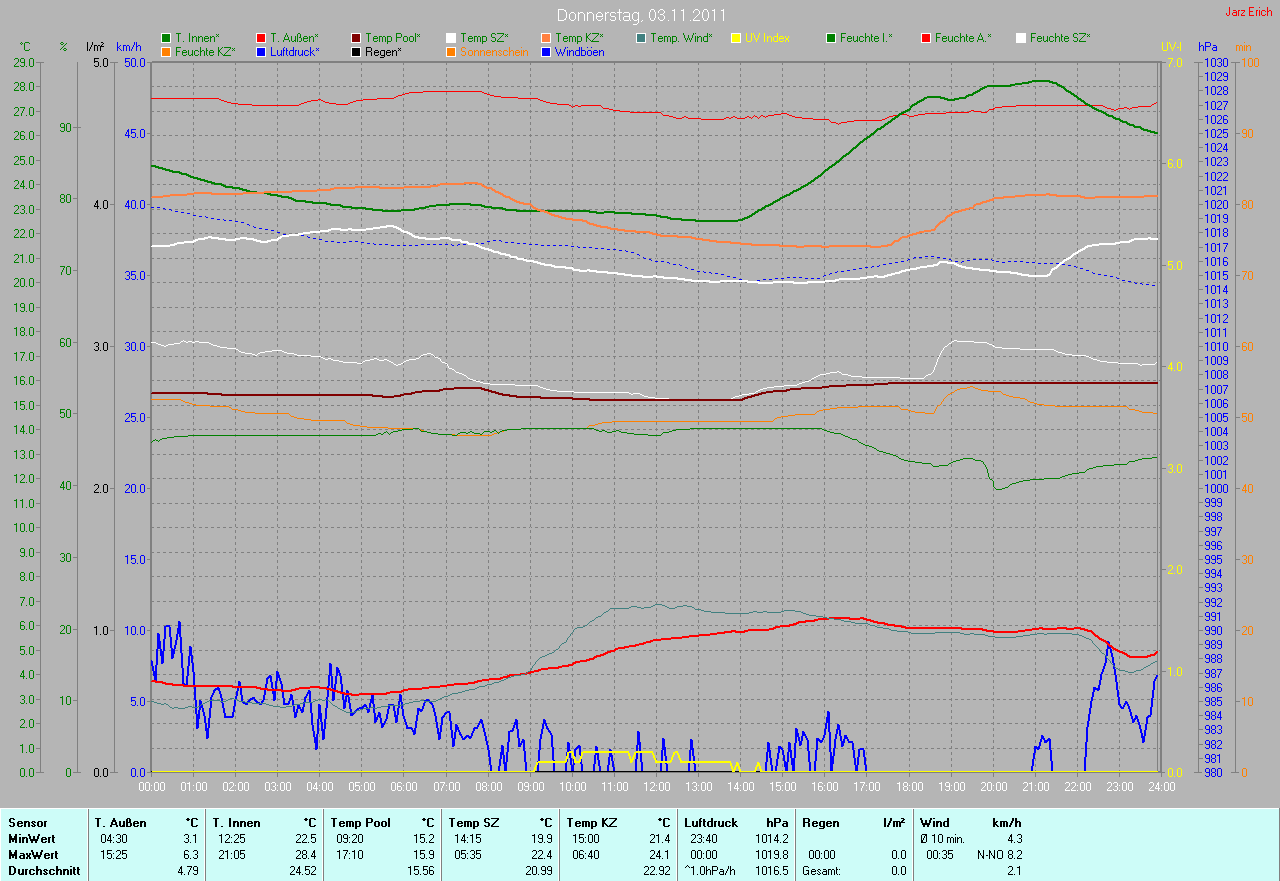Click the red T. Außen legend square

[x=261, y=38]
